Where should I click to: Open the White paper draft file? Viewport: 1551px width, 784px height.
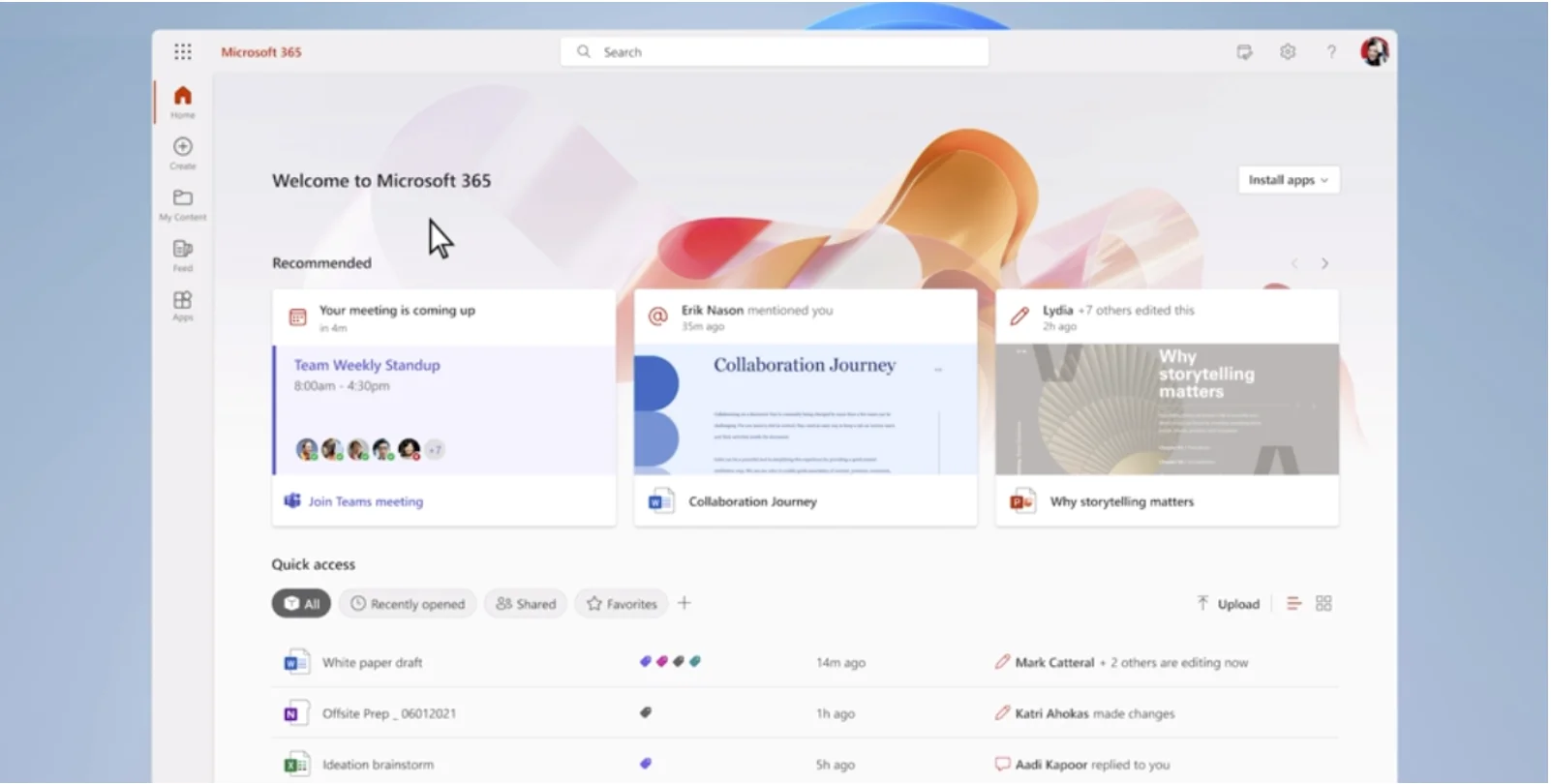(373, 663)
